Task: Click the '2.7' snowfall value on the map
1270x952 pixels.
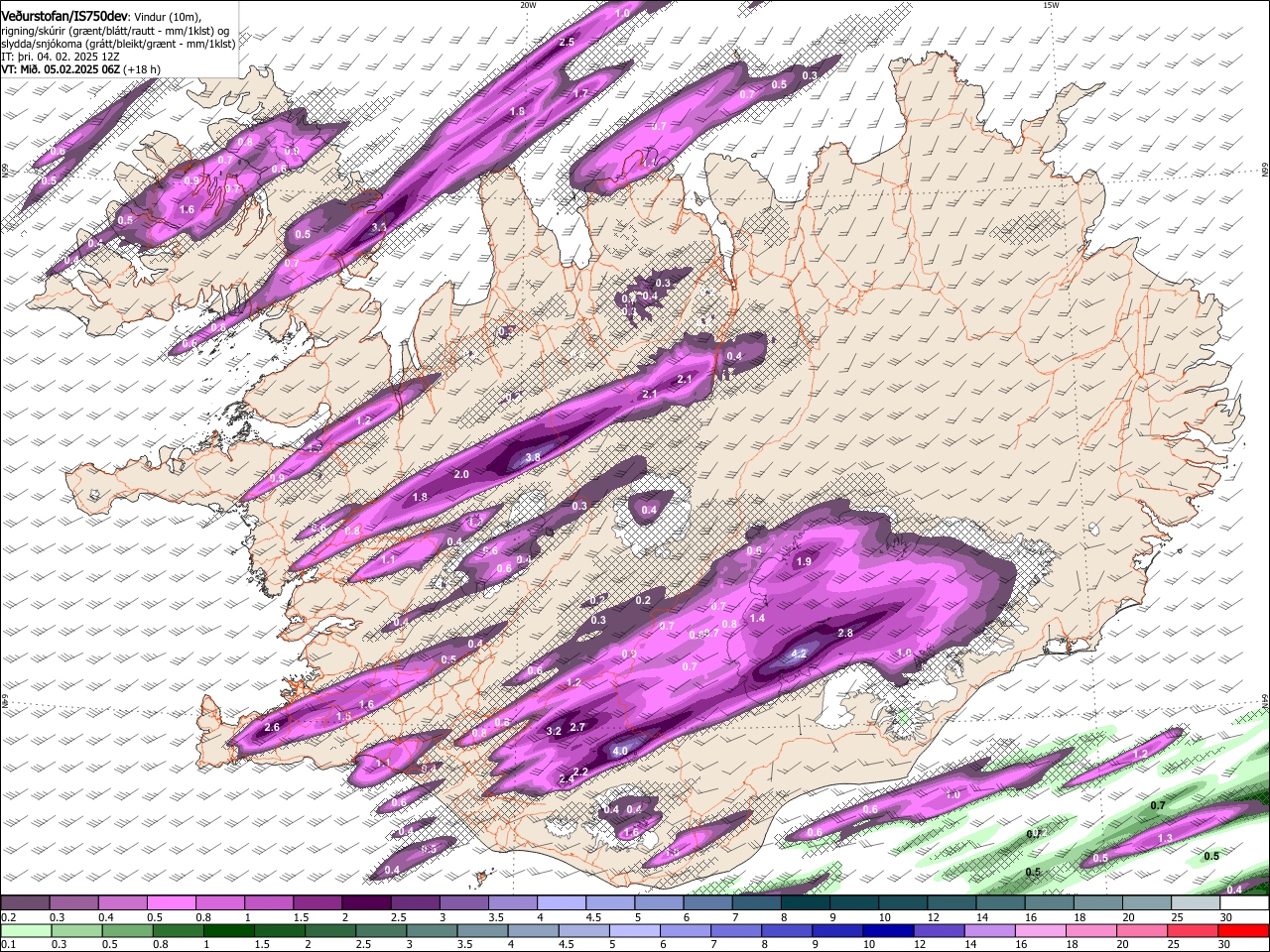Action: [x=578, y=727]
